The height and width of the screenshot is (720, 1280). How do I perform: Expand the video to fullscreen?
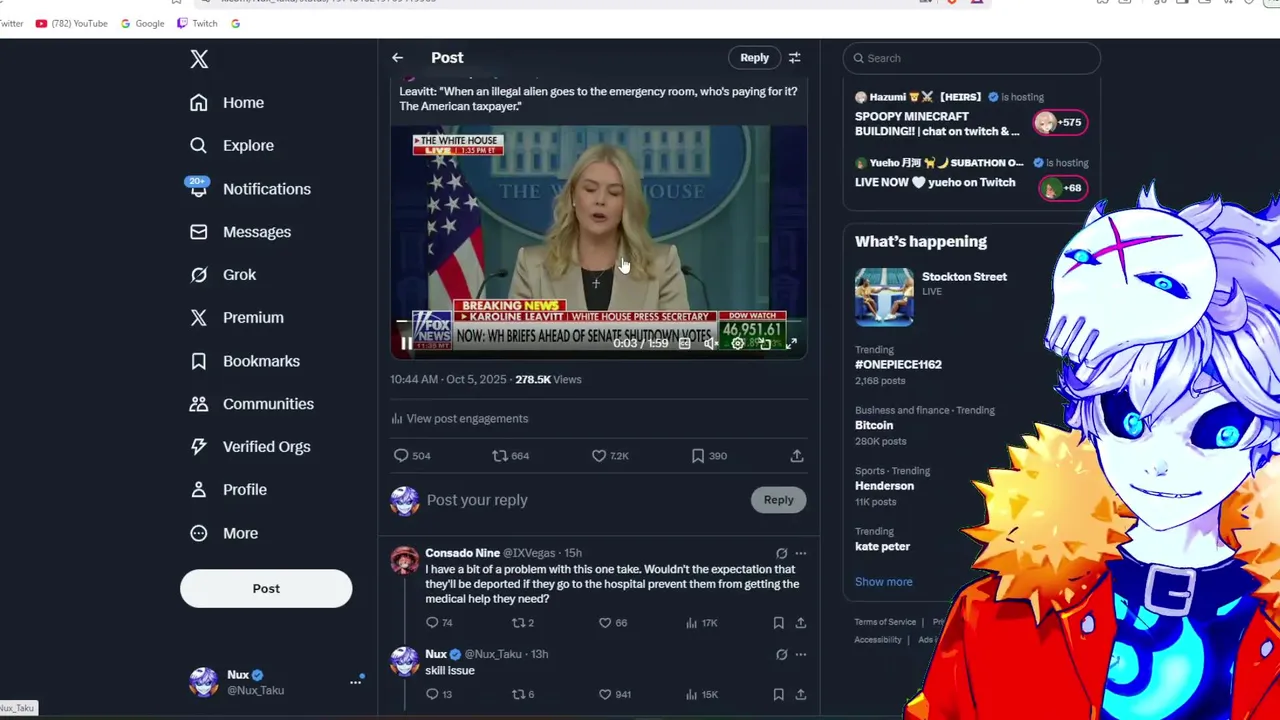coord(791,343)
